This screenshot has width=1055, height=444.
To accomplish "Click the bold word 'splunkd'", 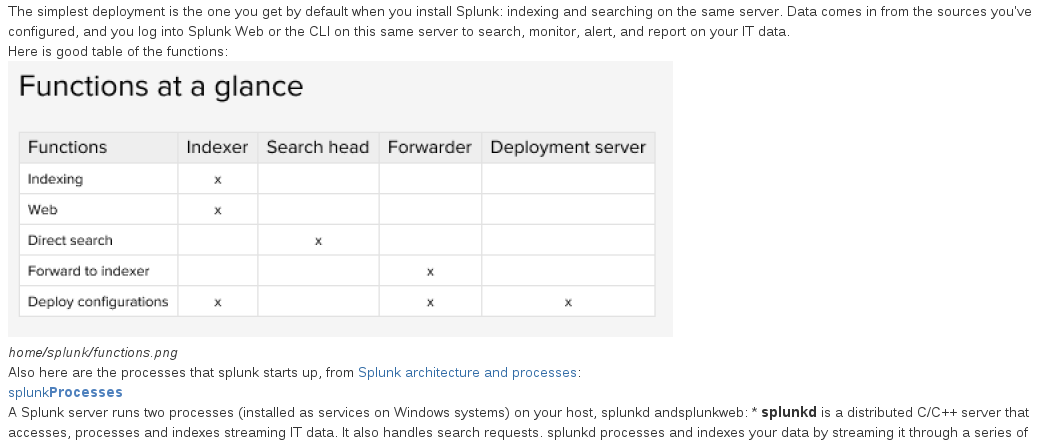I will pos(789,412).
